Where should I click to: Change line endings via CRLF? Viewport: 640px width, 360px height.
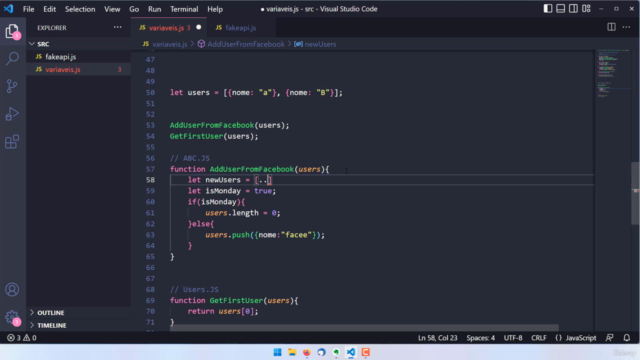point(538,338)
